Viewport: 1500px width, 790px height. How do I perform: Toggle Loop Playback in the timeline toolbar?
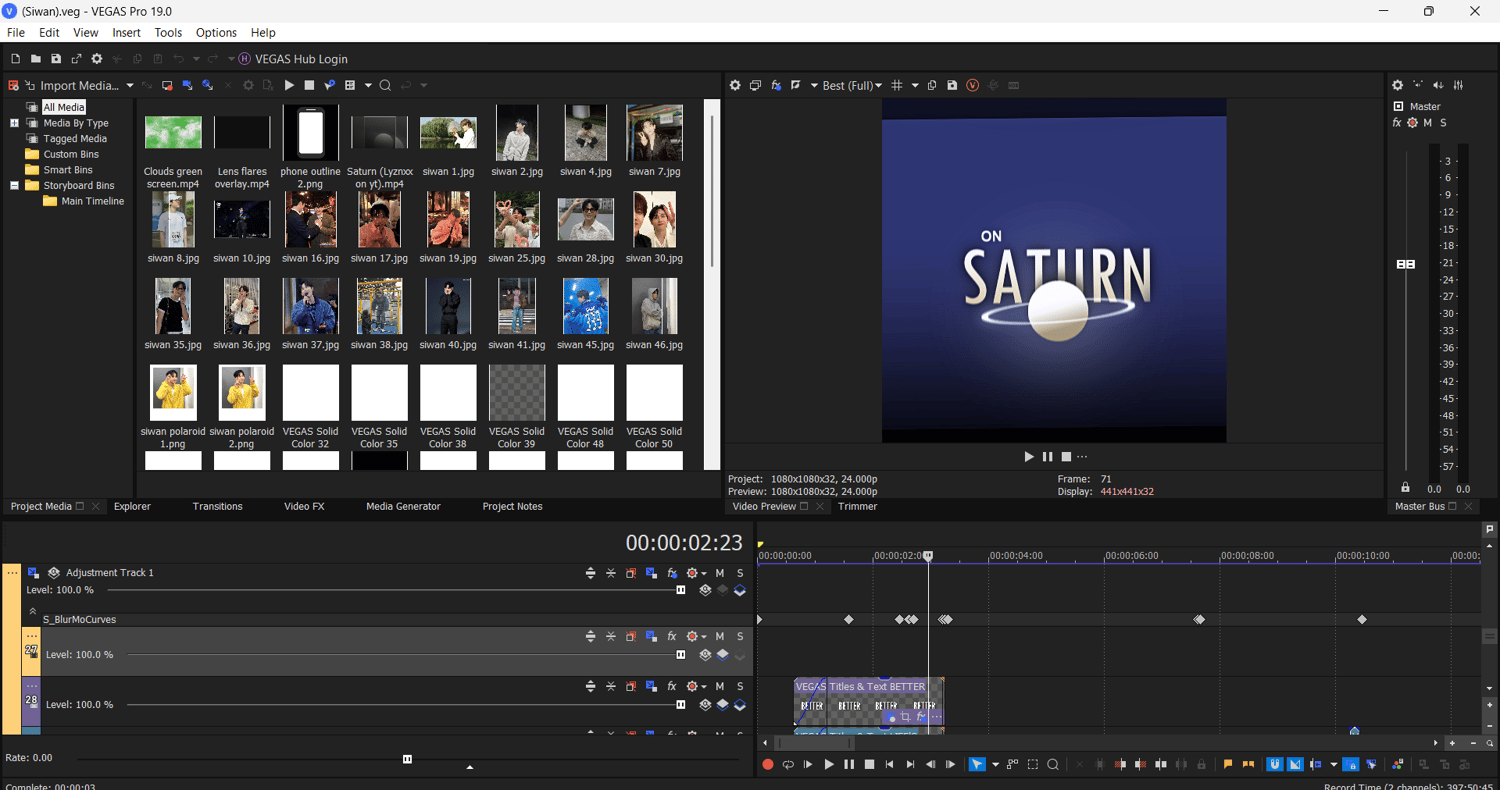pos(788,765)
